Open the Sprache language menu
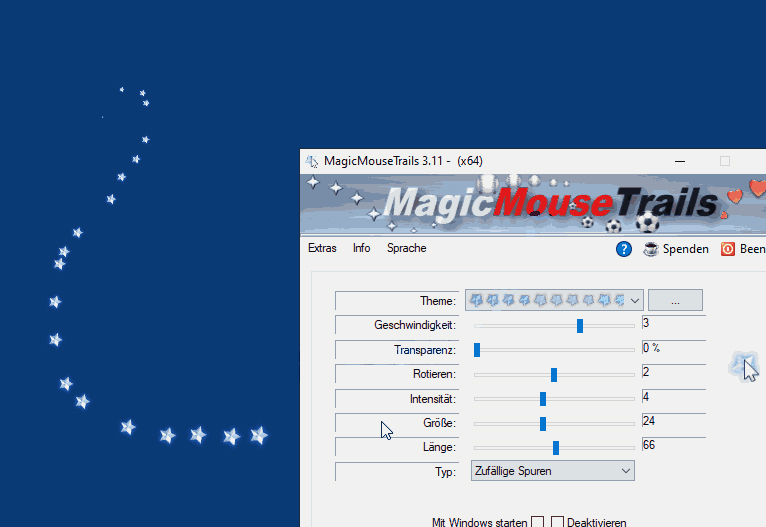 (406, 248)
